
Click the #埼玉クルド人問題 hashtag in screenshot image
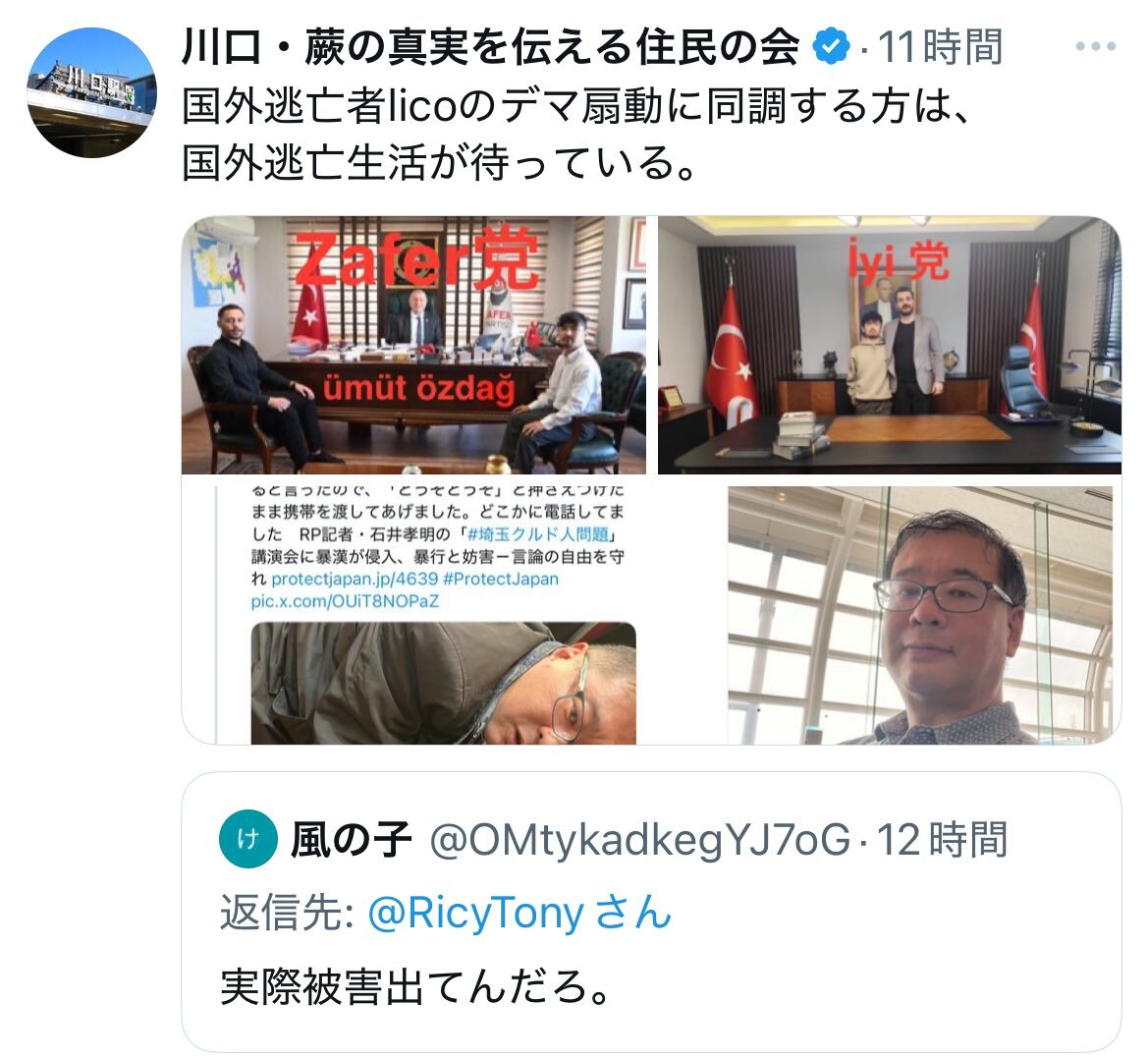(538, 533)
